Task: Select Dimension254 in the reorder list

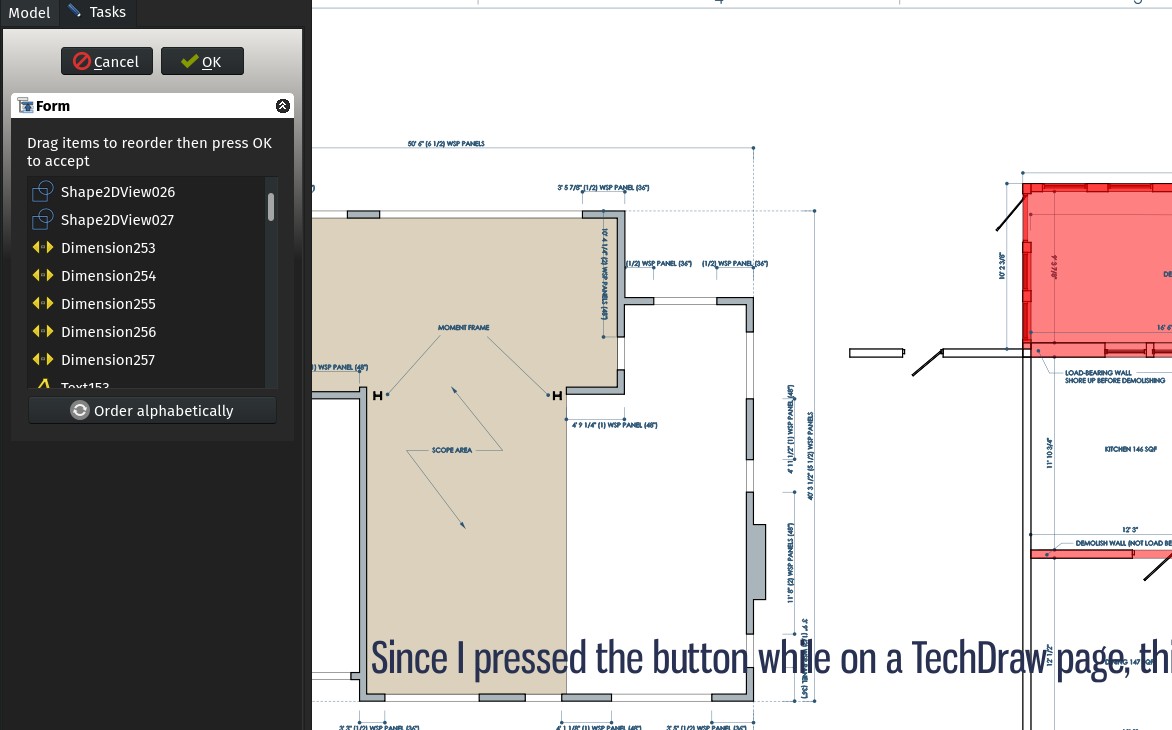Action: tap(108, 275)
